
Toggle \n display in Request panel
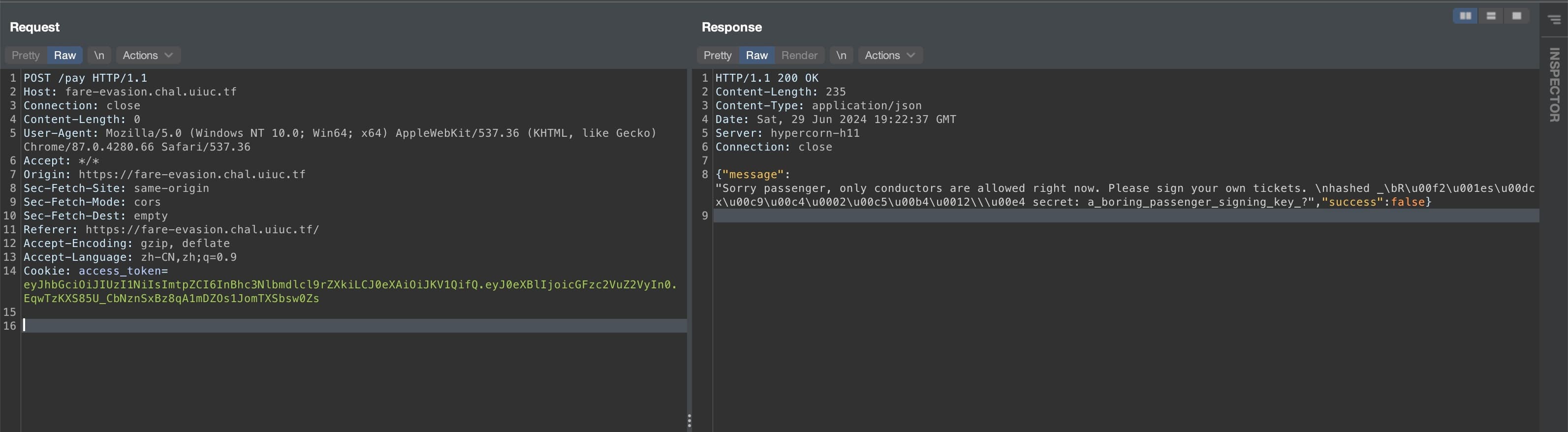pos(98,56)
